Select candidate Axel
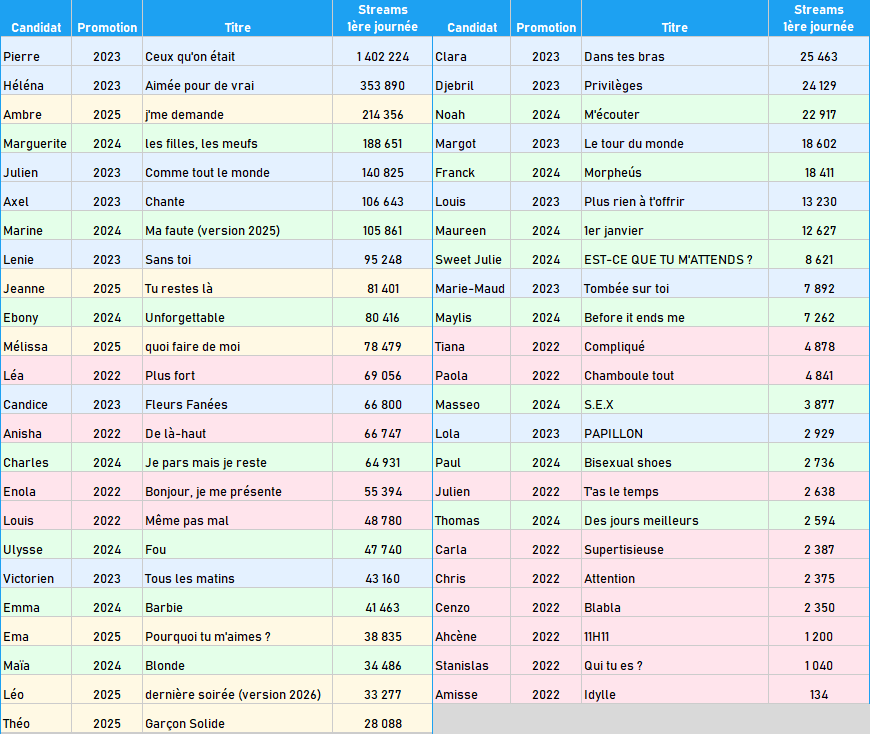Image resolution: width=870 pixels, height=734 pixels. coord(36,196)
